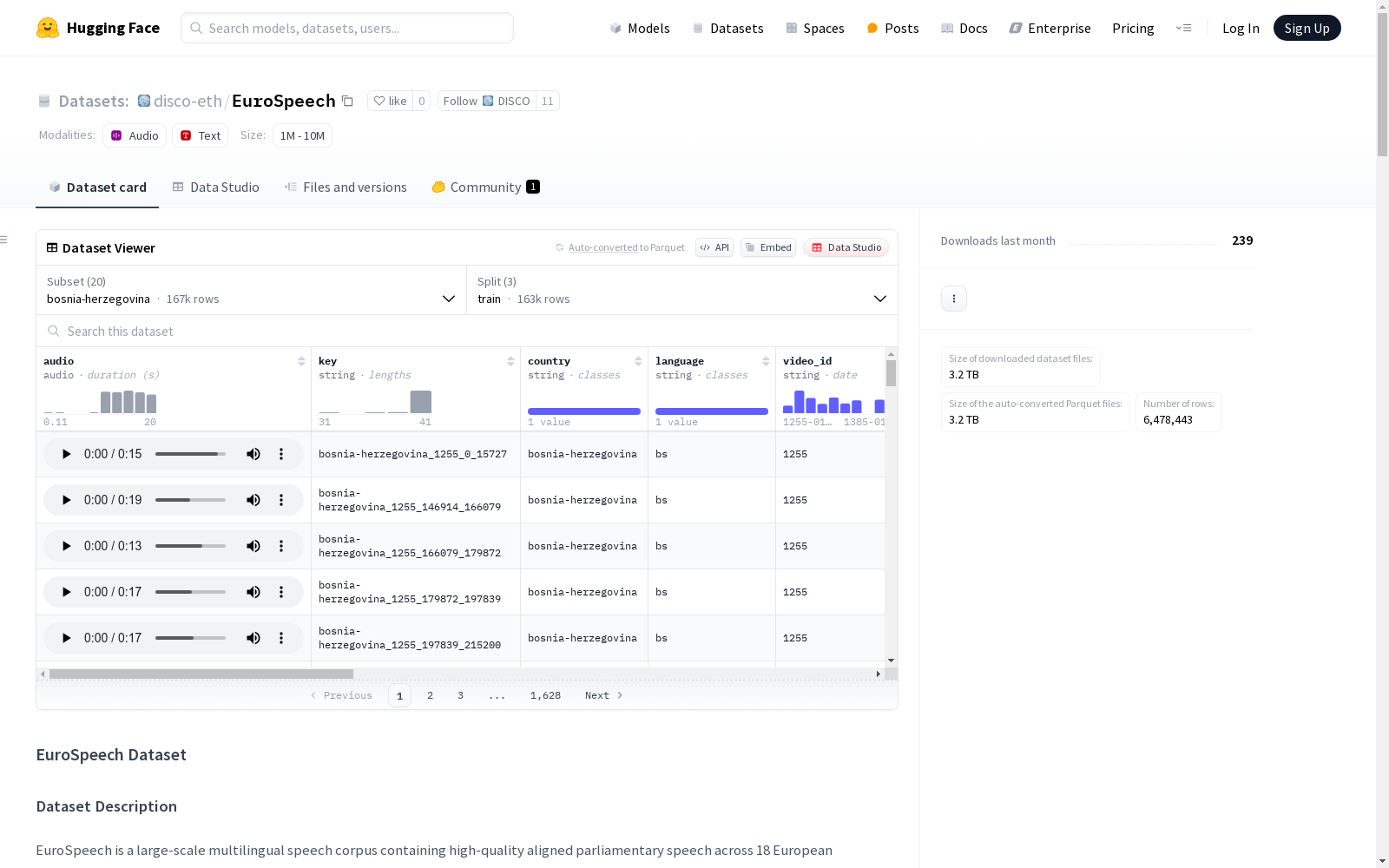Click the Hugging Face logo icon
1389x868 pixels.
[x=48, y=28]
